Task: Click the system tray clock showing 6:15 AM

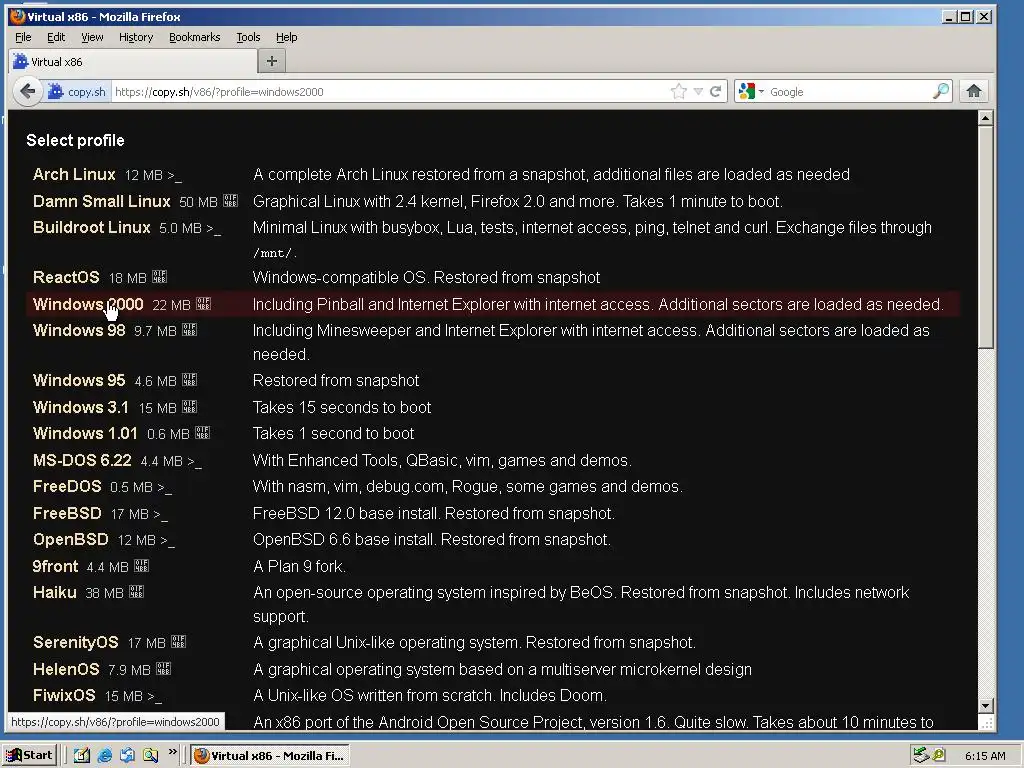Action: coord(985,756)
